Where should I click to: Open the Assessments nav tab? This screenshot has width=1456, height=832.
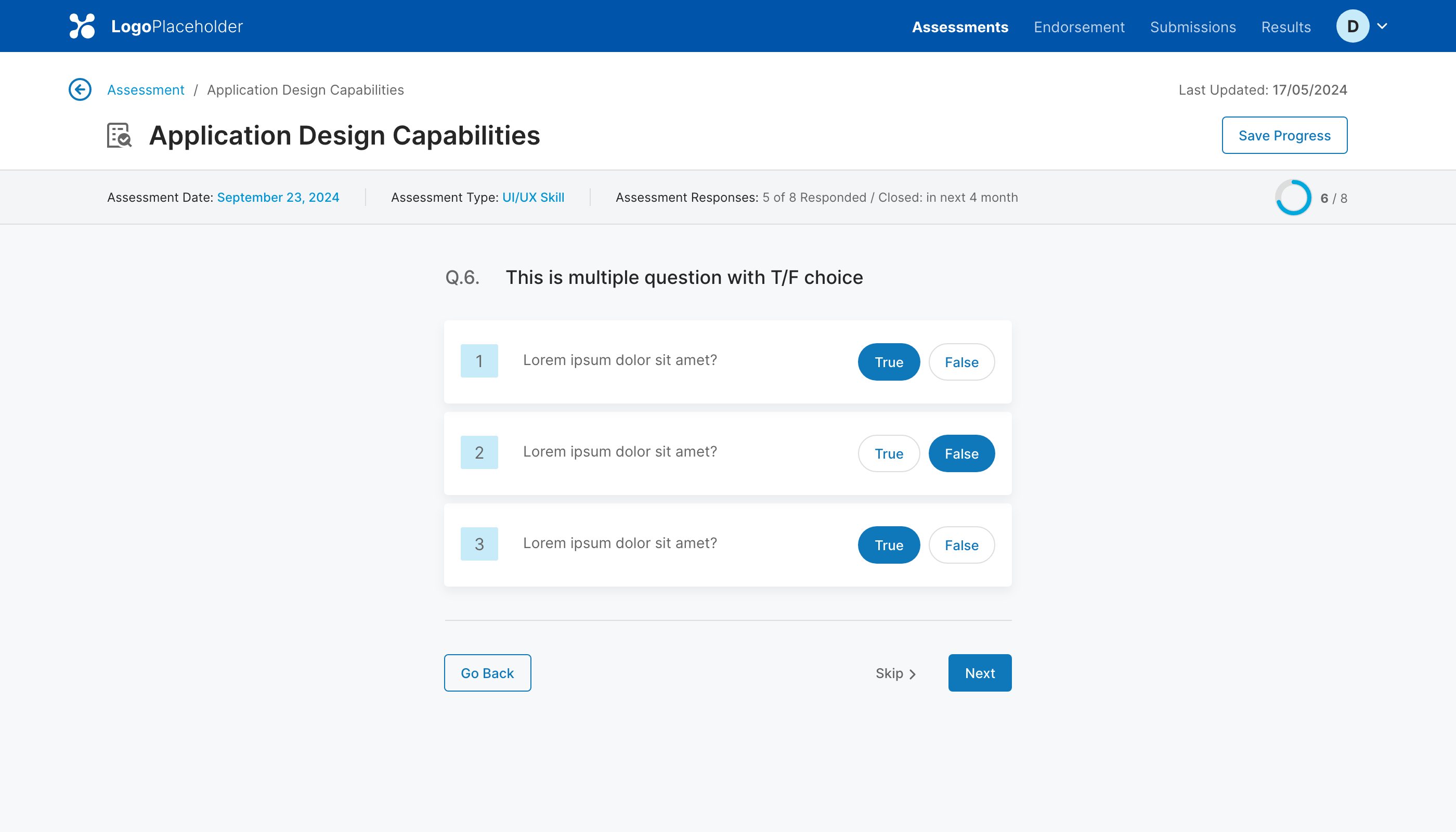point(960,27)
